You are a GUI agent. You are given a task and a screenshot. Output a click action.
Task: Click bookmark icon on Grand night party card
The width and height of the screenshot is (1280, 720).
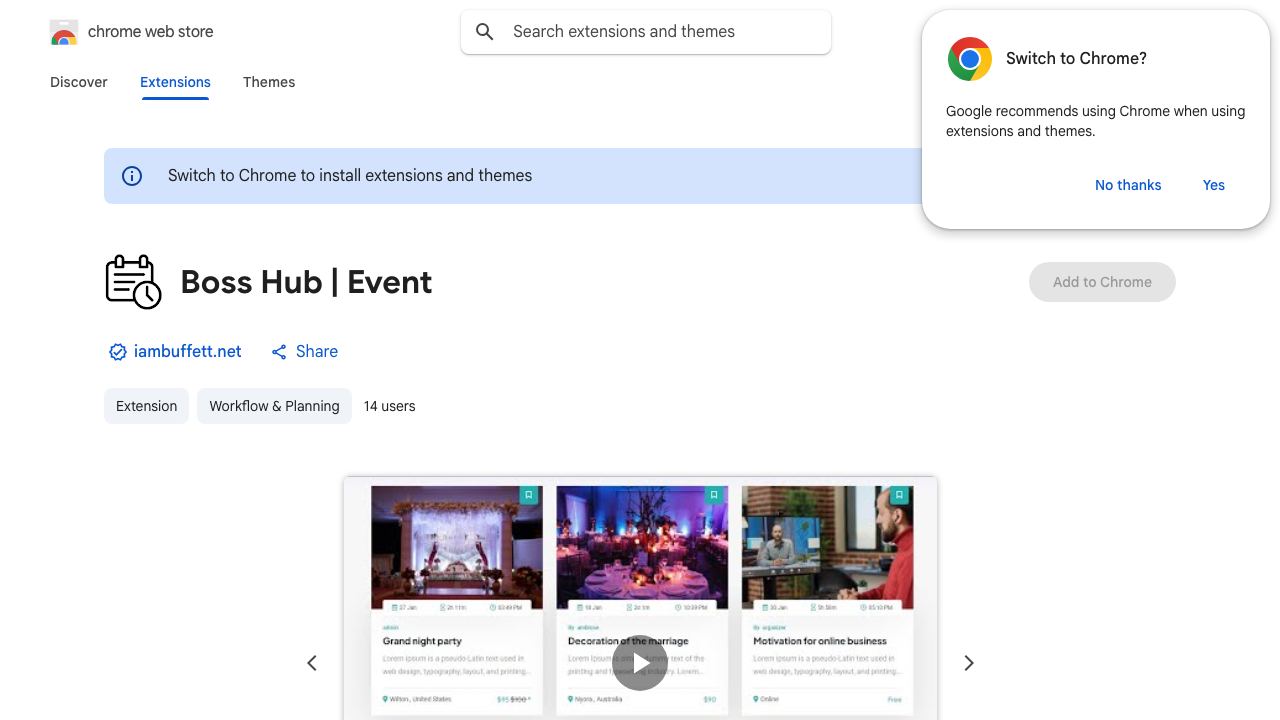tap(529, 495)
